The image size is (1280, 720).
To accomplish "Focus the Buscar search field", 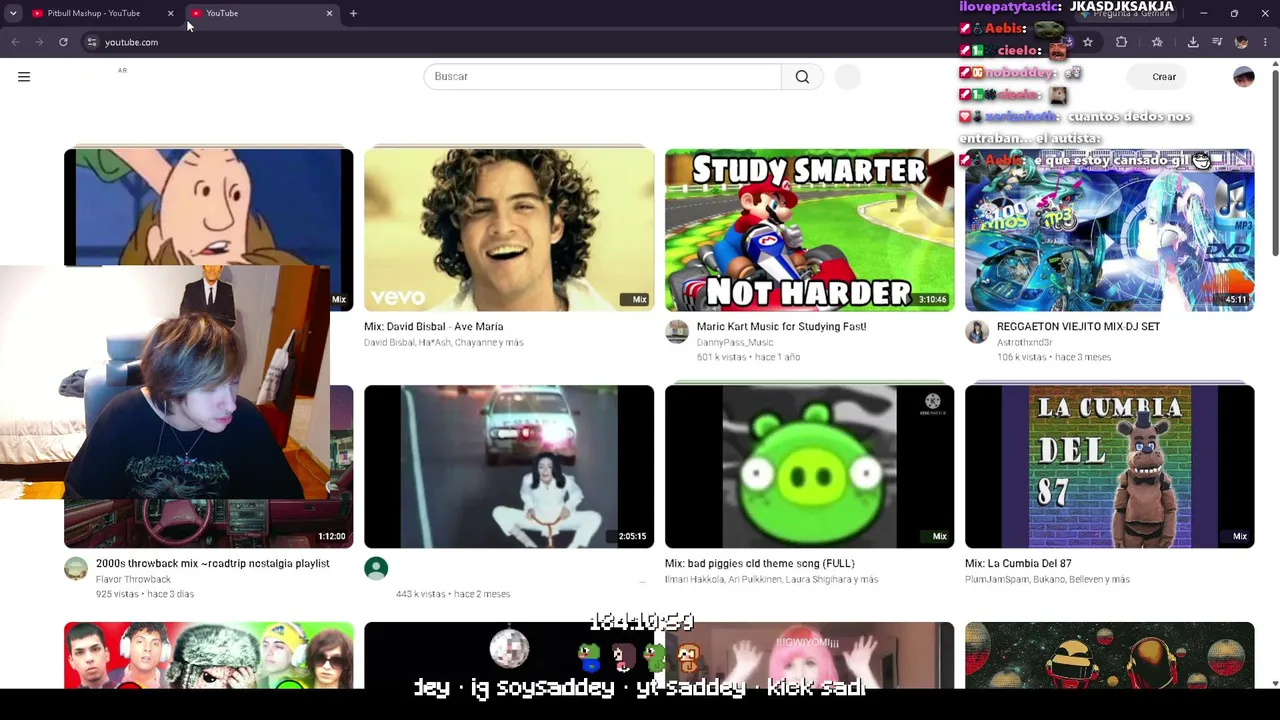I will tap(602, 77).
